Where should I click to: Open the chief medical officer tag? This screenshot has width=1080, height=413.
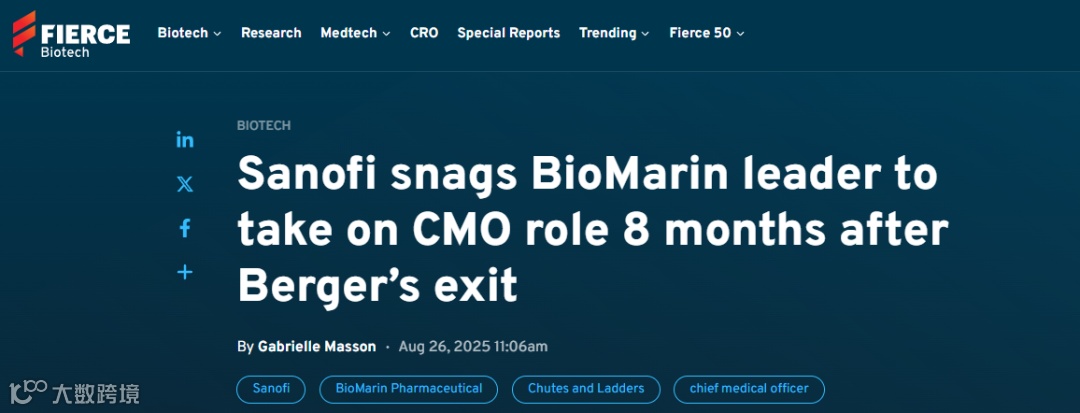click(x=749, y=389)
